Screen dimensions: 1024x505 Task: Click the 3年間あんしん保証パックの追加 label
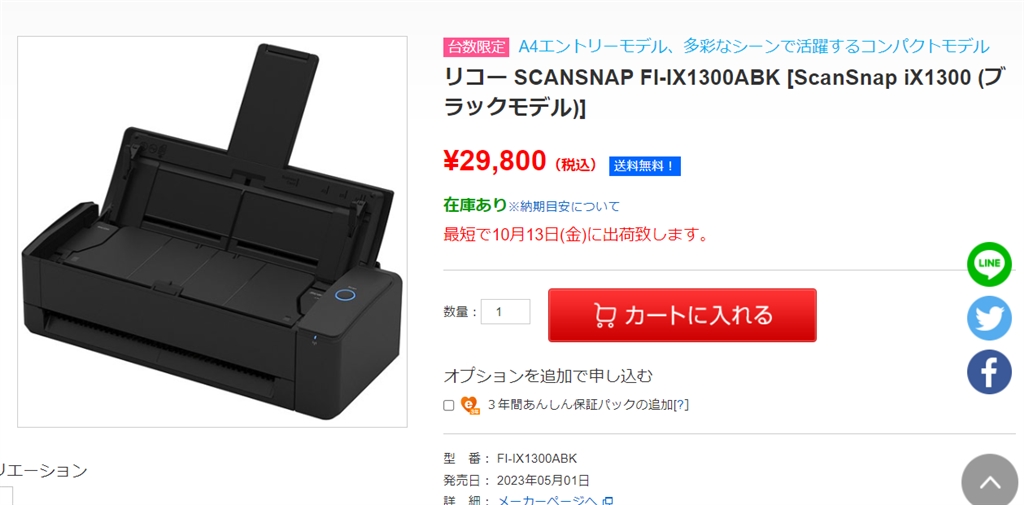tap(580, 405)
